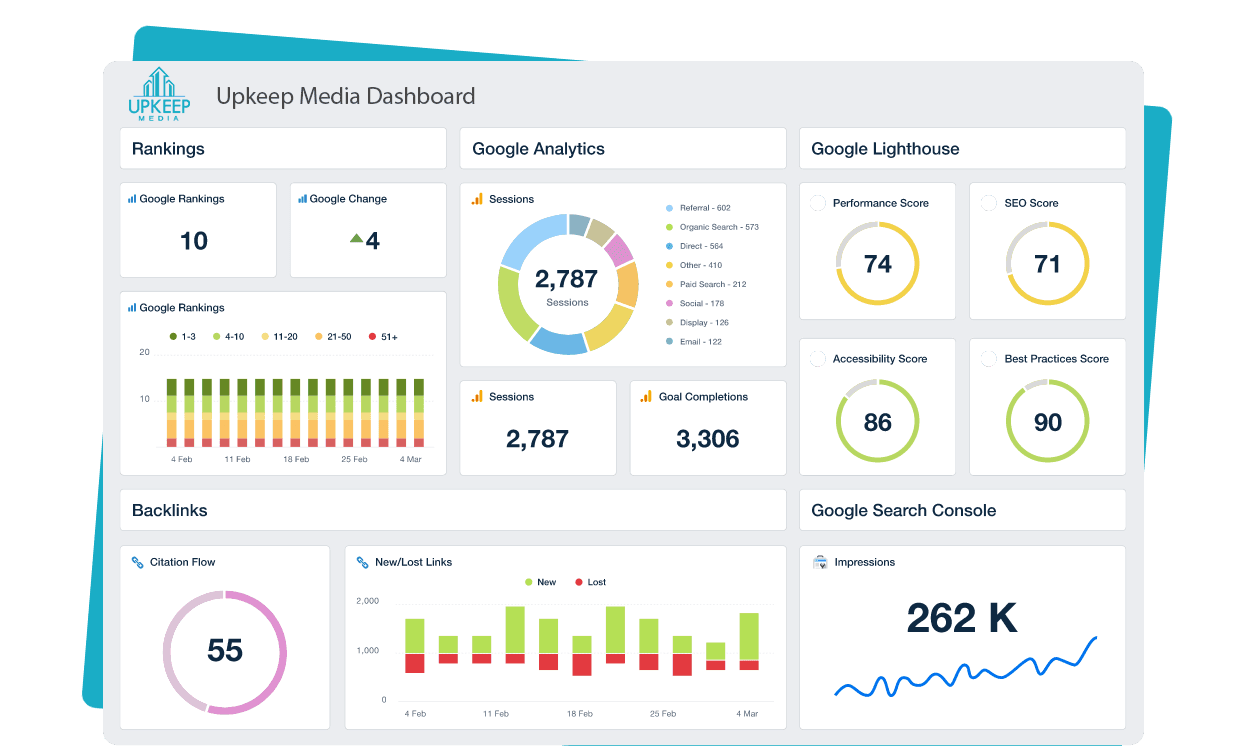
Task: Click 2,787 in the Sessions donut center
Action: [x=566, y=279]
